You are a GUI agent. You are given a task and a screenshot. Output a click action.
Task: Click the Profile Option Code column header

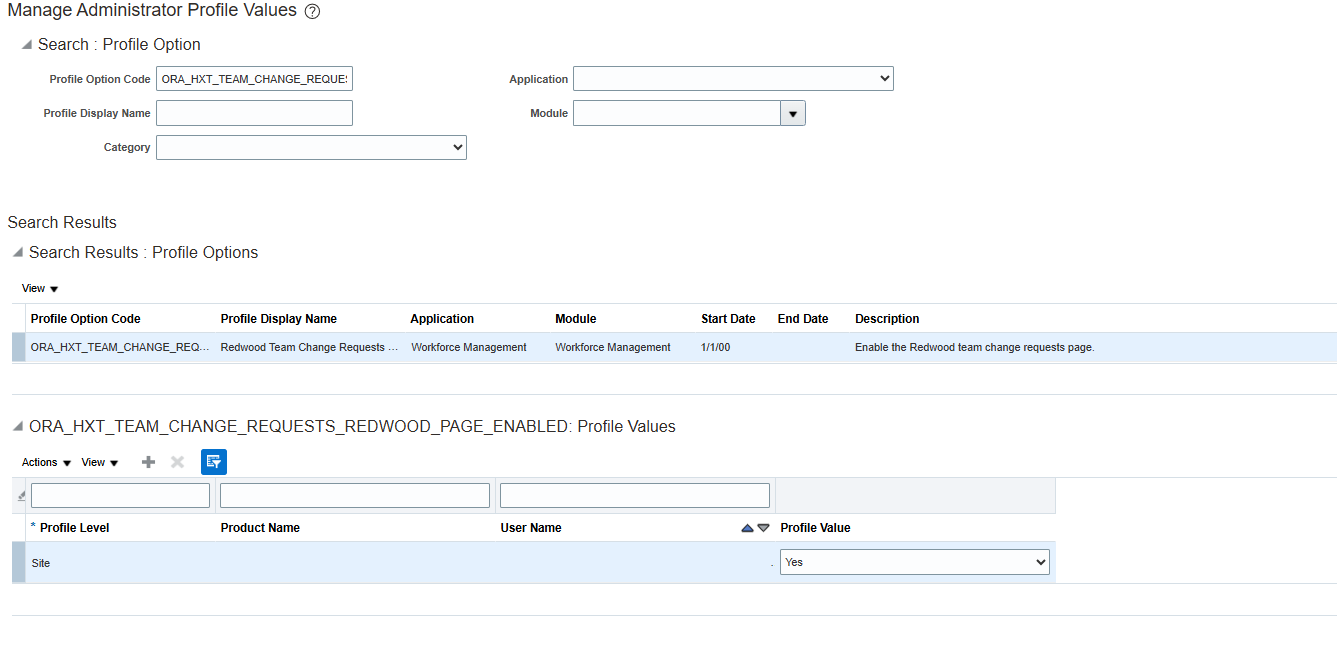tap(86, 319)
